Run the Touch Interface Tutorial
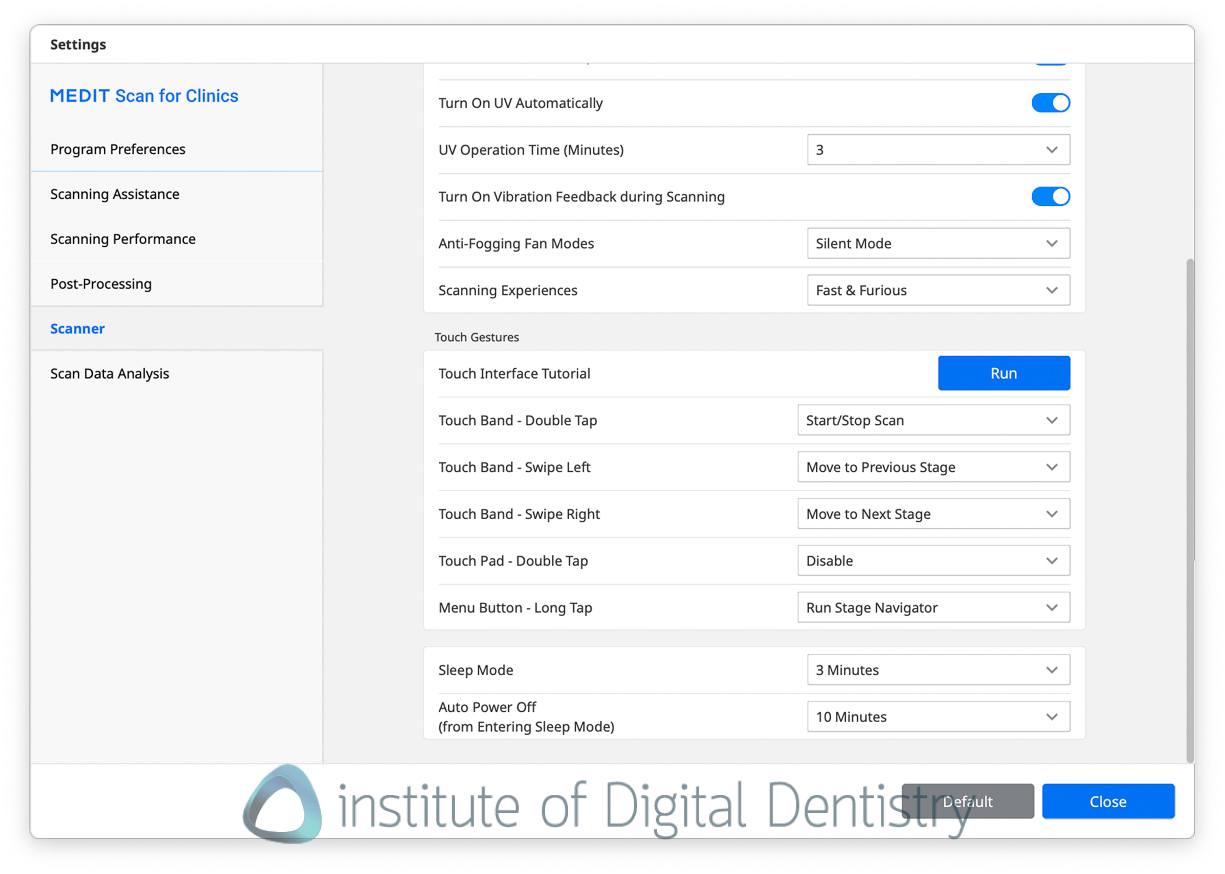The height and width of the screenshot is (874, 1225). (x=1003, y=373)
